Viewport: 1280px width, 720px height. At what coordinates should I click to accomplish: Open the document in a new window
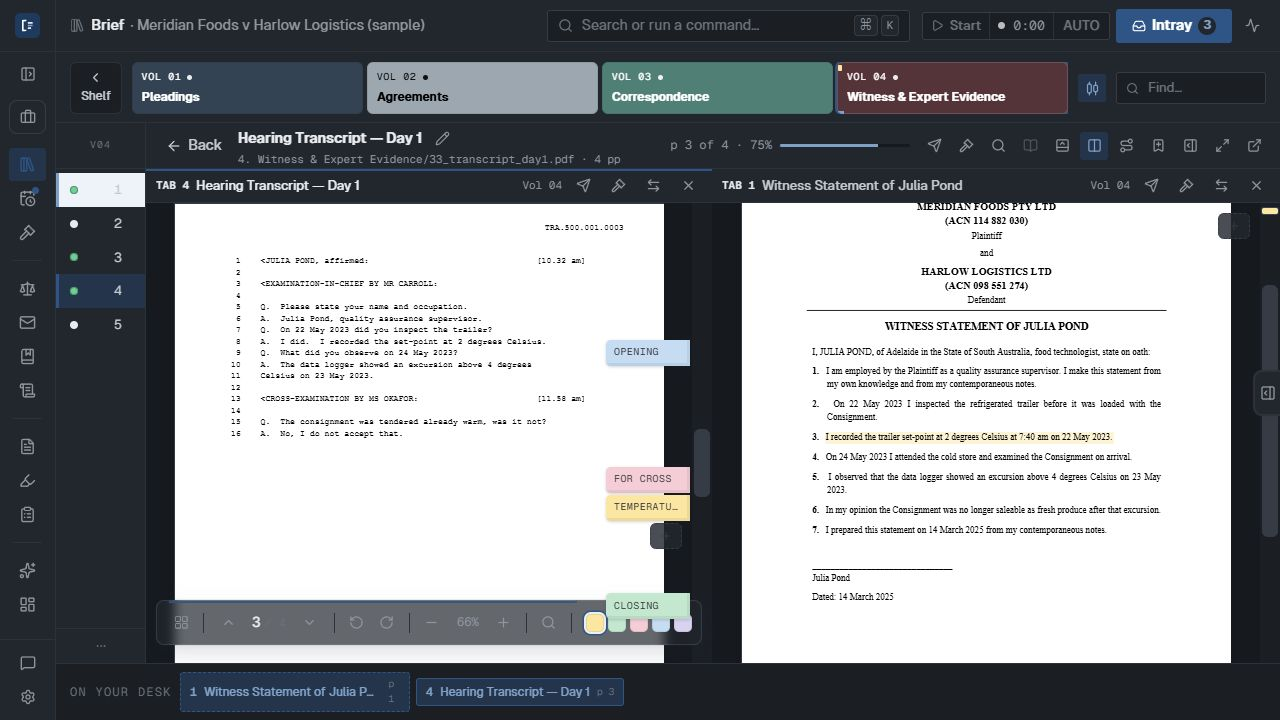(x=1254, y=145)
